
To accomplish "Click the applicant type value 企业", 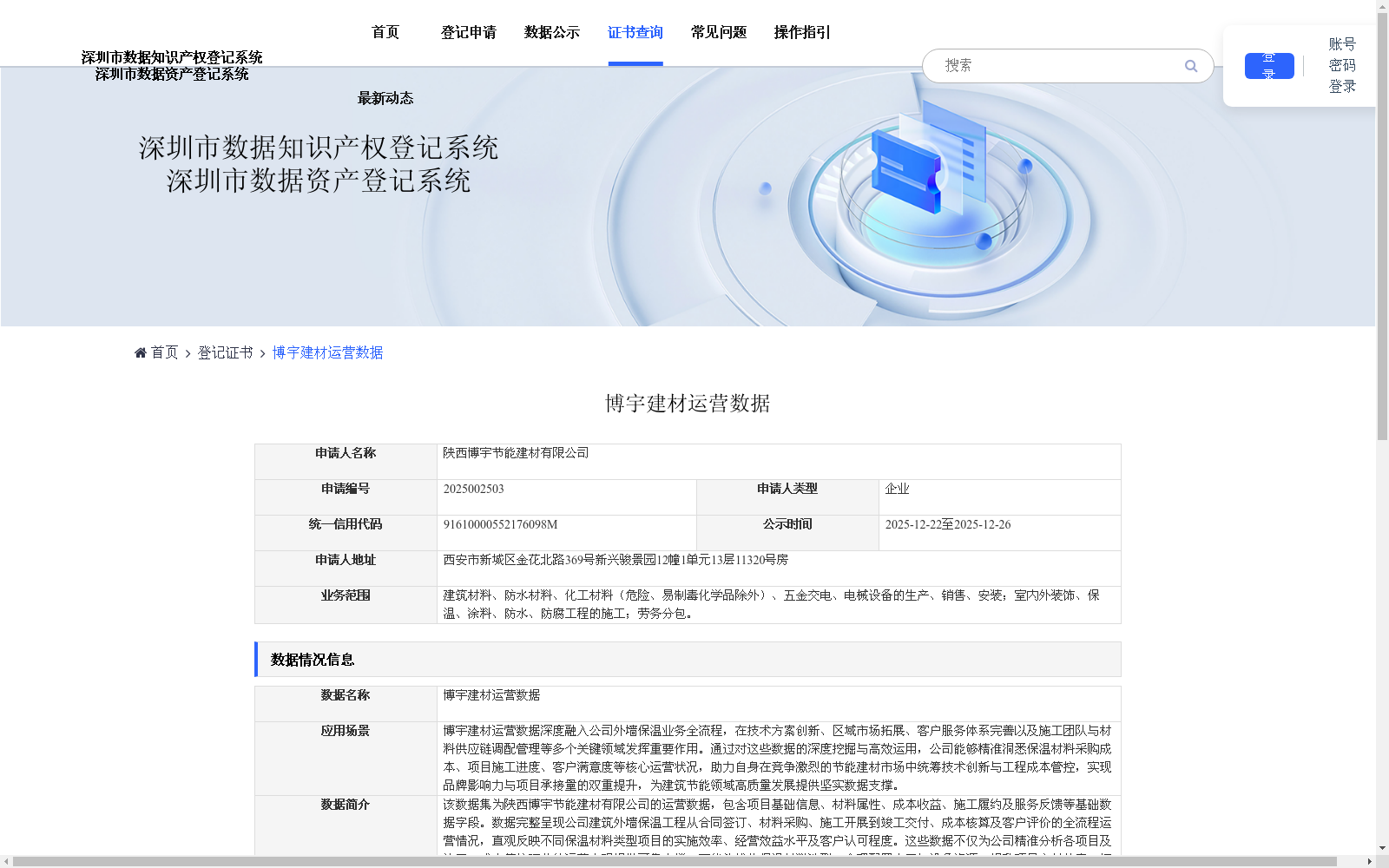I will [x=898, y=489].
